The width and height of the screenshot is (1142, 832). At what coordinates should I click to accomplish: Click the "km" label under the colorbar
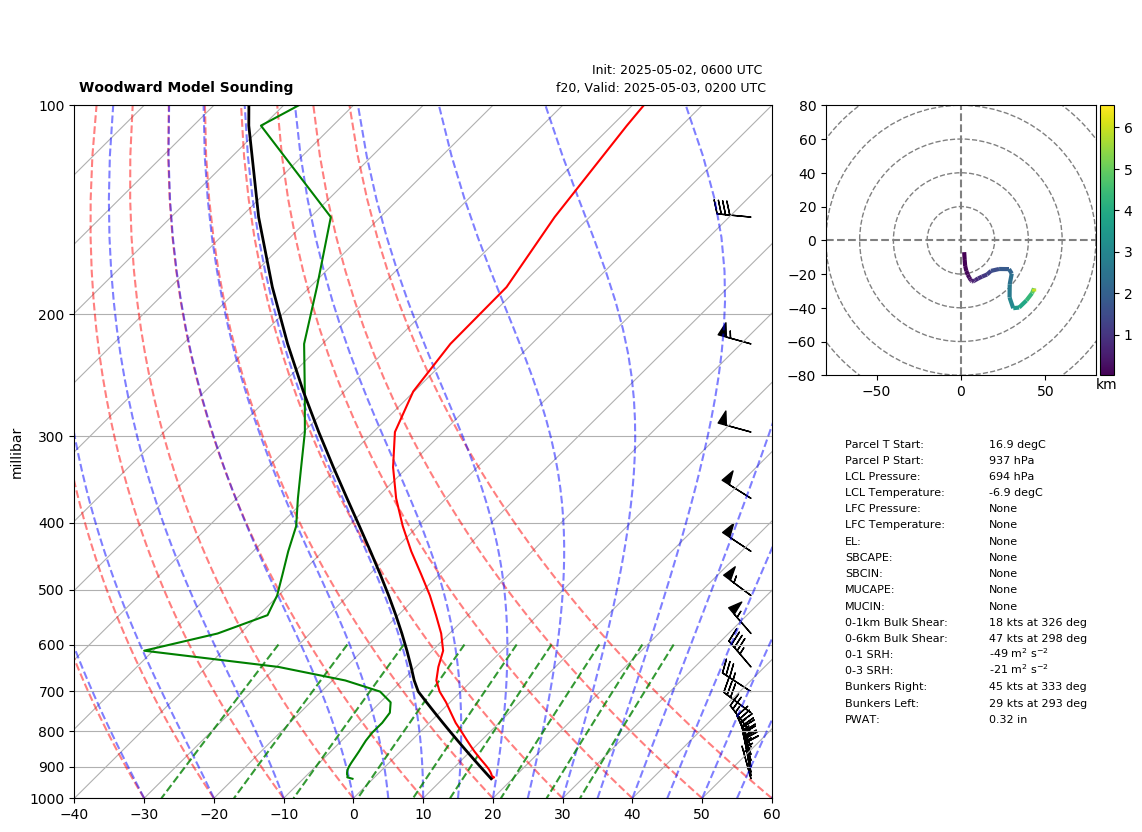coord(1106,384)
